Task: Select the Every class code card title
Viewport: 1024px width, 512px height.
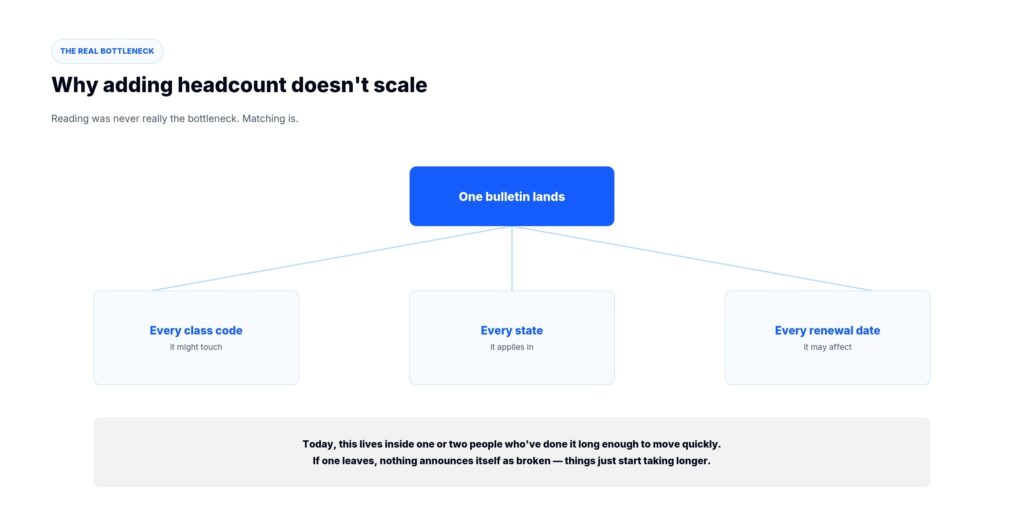Action: (196, 330)
